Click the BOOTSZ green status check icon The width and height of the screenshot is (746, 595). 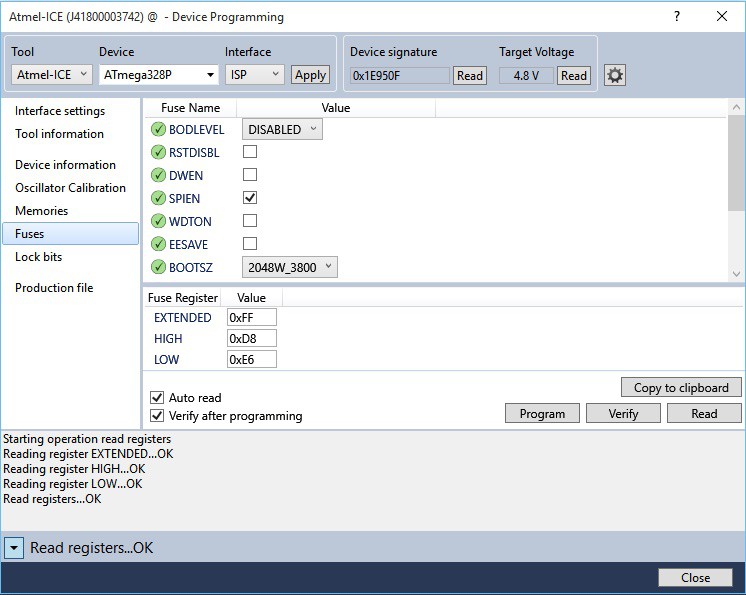[x=158, y=267]
